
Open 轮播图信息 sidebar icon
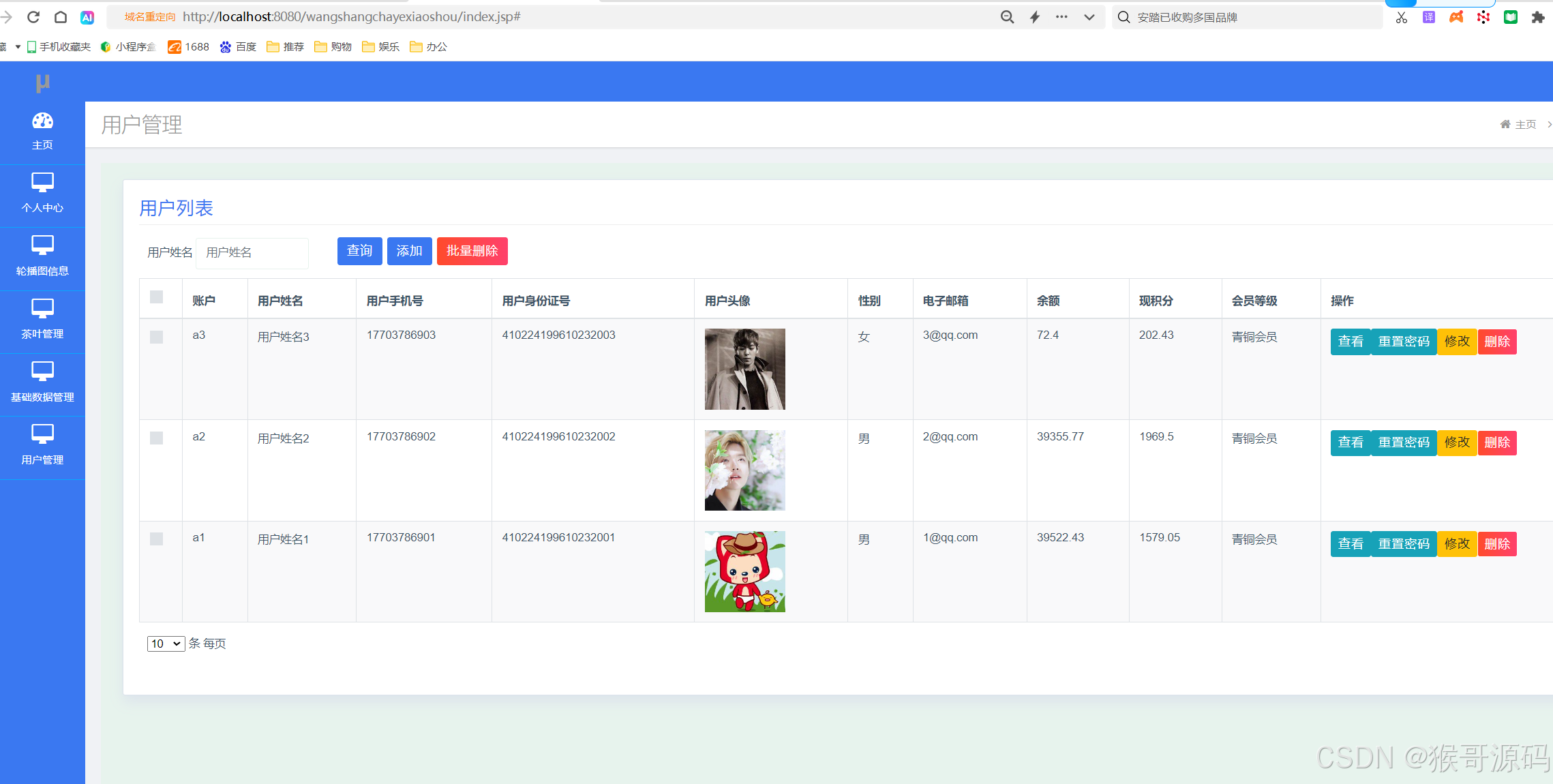(x=42, y=245)
